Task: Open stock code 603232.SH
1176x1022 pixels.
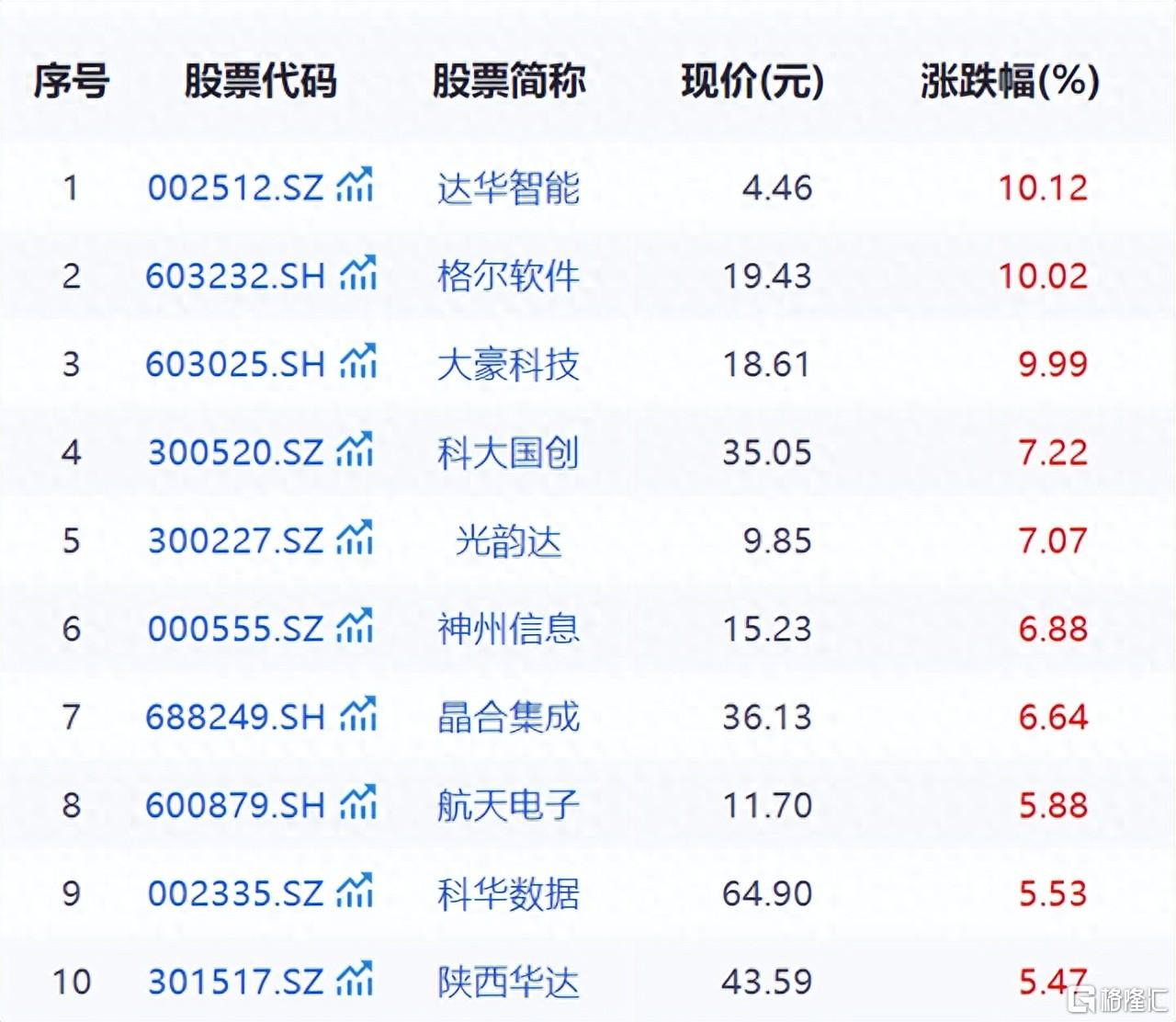Action: [236, 277]
